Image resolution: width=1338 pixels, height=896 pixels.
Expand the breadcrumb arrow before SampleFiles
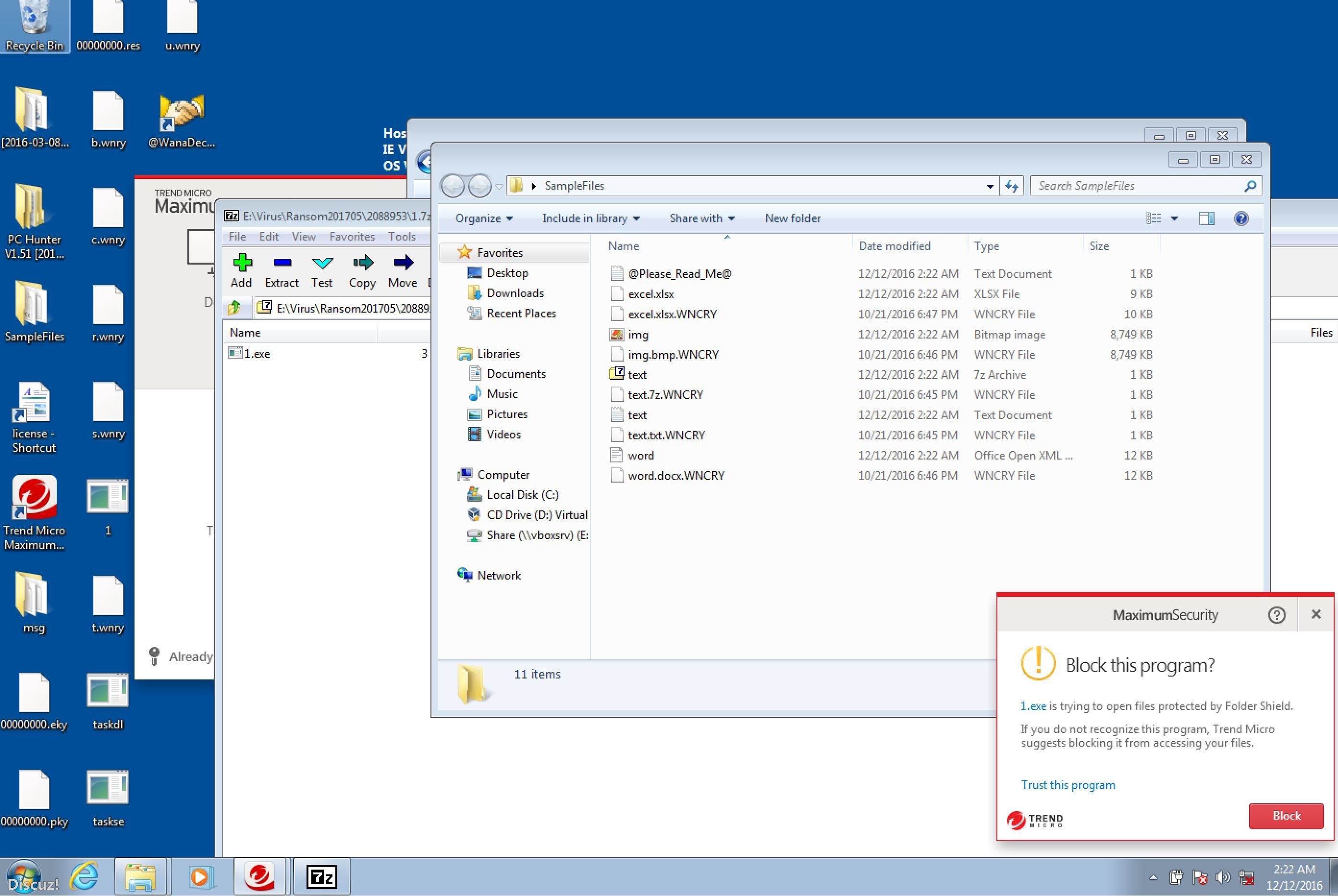click(x=533, y=186)
